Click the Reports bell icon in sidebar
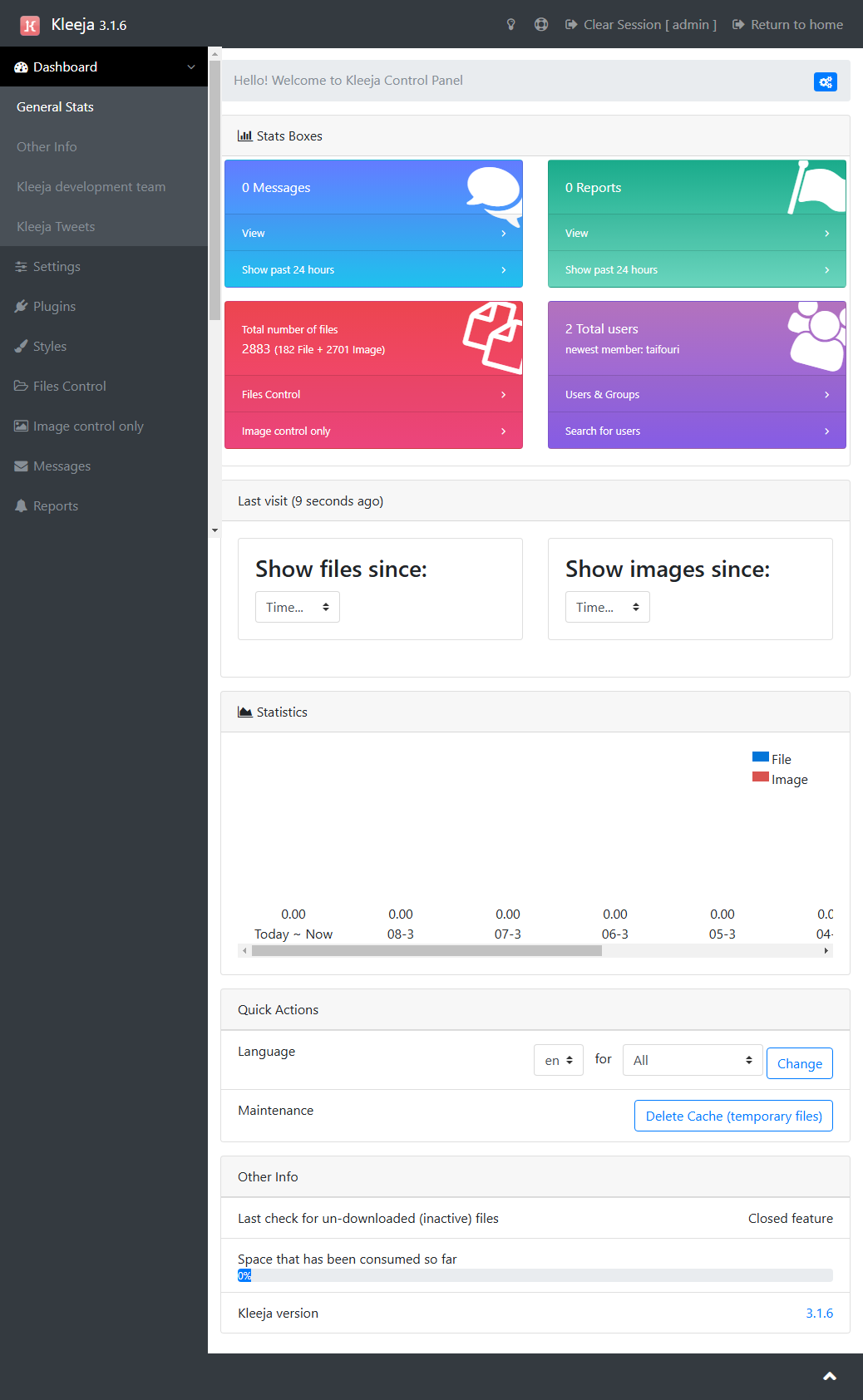This screenshot has height=1400, width=863. [x=22, y=506]
